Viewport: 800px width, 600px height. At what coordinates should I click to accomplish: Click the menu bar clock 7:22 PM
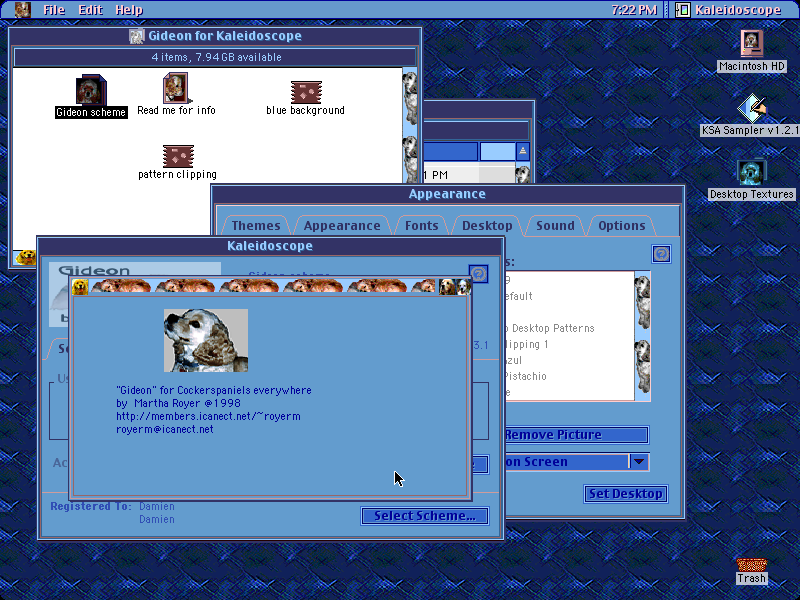634,10
